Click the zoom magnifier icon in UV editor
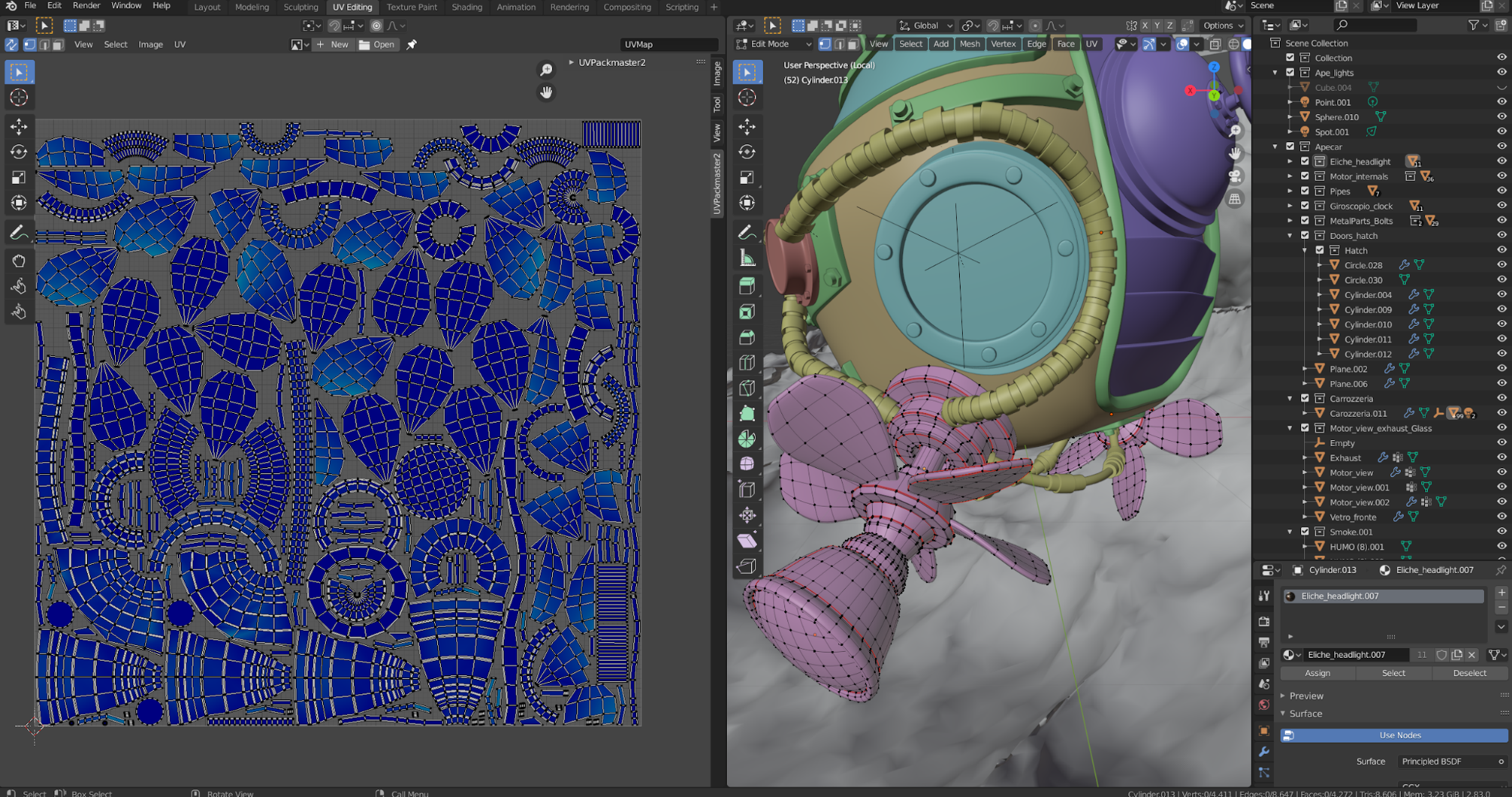This screenshot has height=797, width=1512. (x=545, y=70)
